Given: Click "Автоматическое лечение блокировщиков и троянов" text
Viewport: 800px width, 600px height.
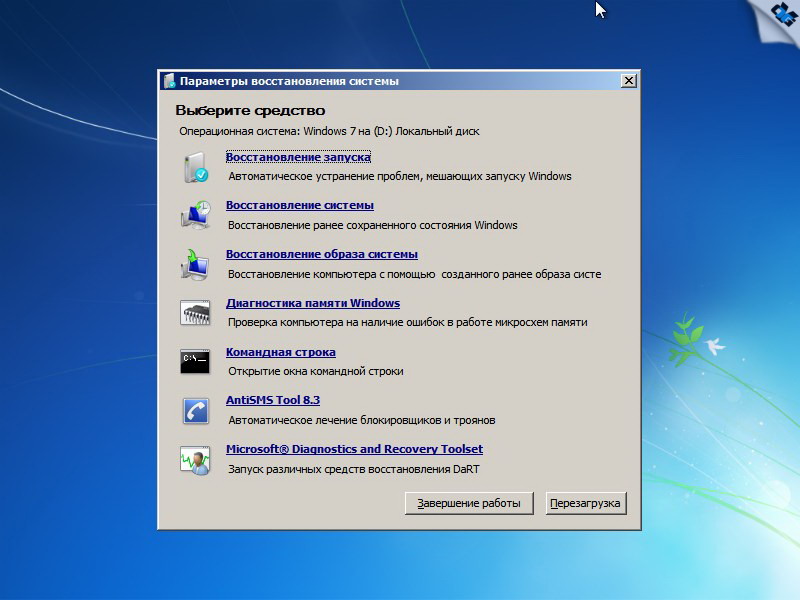Looking at the screenshot, I should (x=362, y=420).
